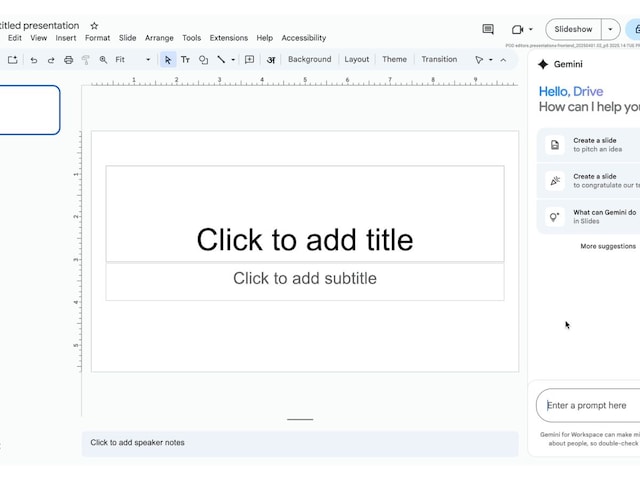Select the Text box tool
This screenshot has height=480, width=640.
point(185,60)
